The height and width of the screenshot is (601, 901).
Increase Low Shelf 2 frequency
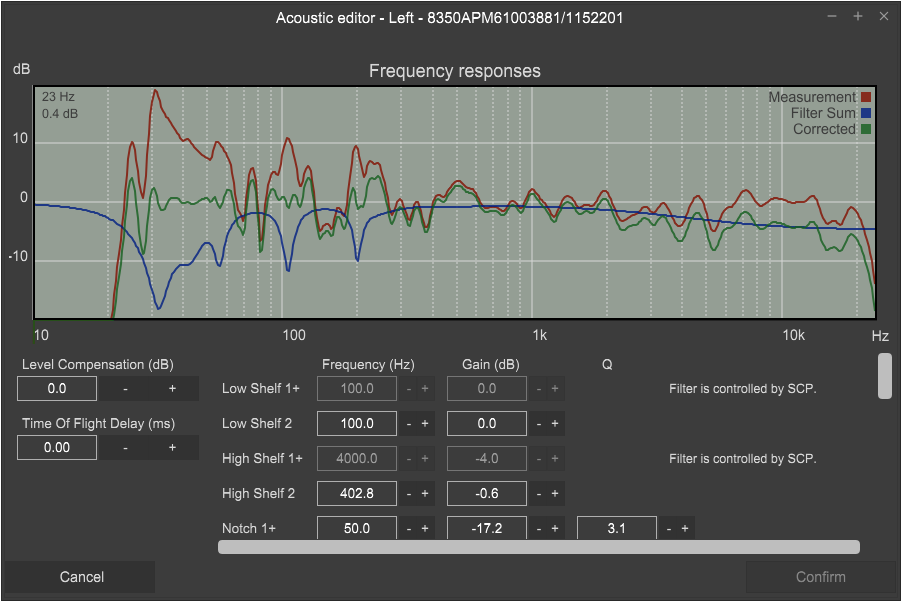(425, 424)
